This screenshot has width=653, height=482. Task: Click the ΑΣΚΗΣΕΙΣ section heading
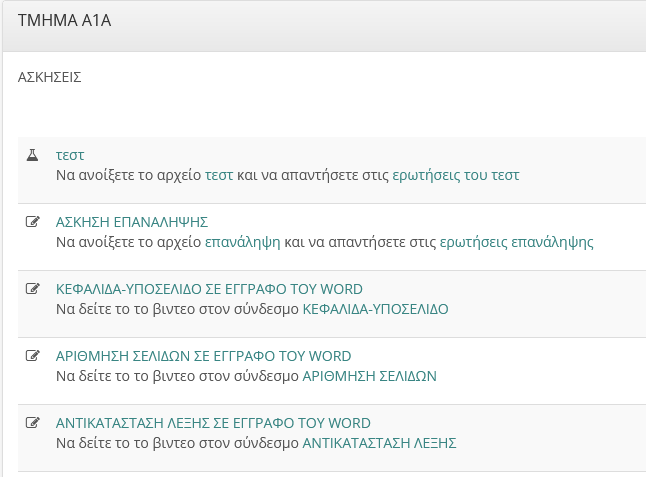[50, 77]
